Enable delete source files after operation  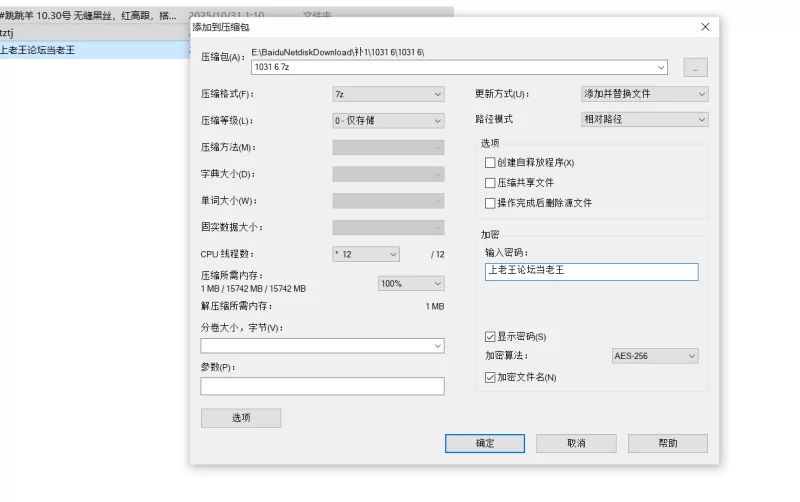(490, 203)
